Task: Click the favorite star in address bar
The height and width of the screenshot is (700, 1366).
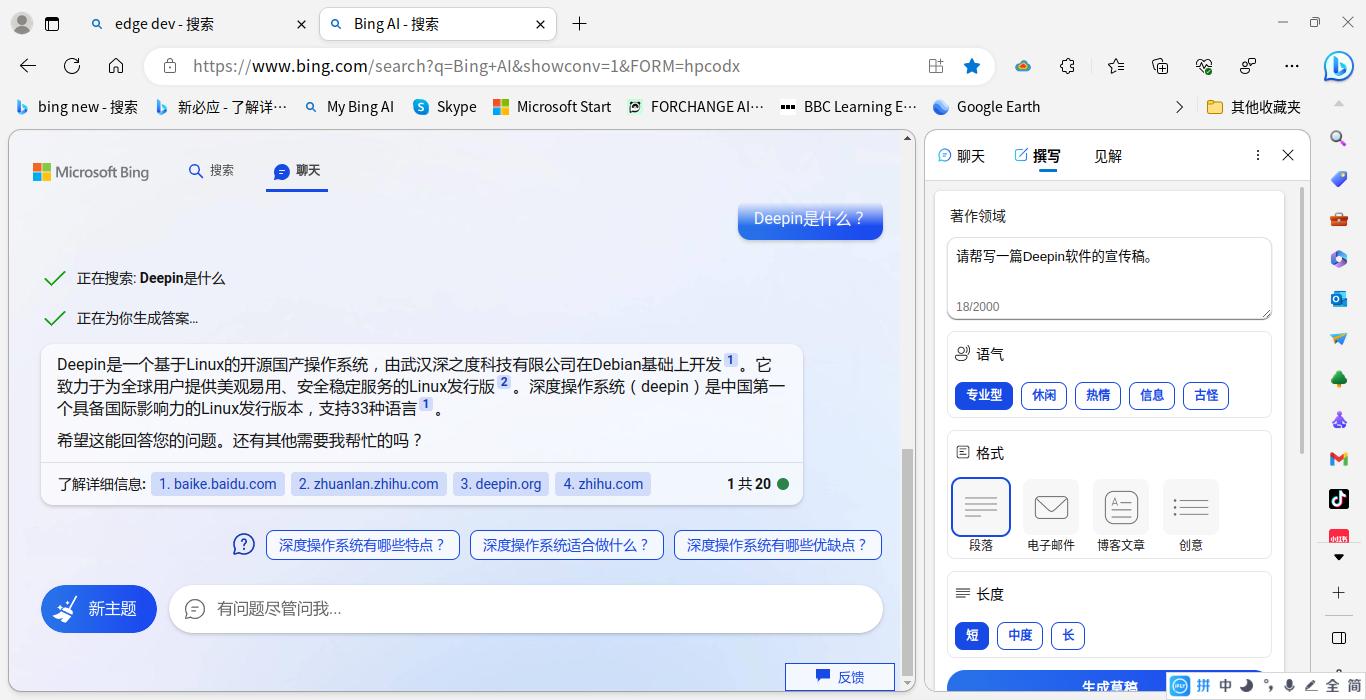Action: click(972, 66)
